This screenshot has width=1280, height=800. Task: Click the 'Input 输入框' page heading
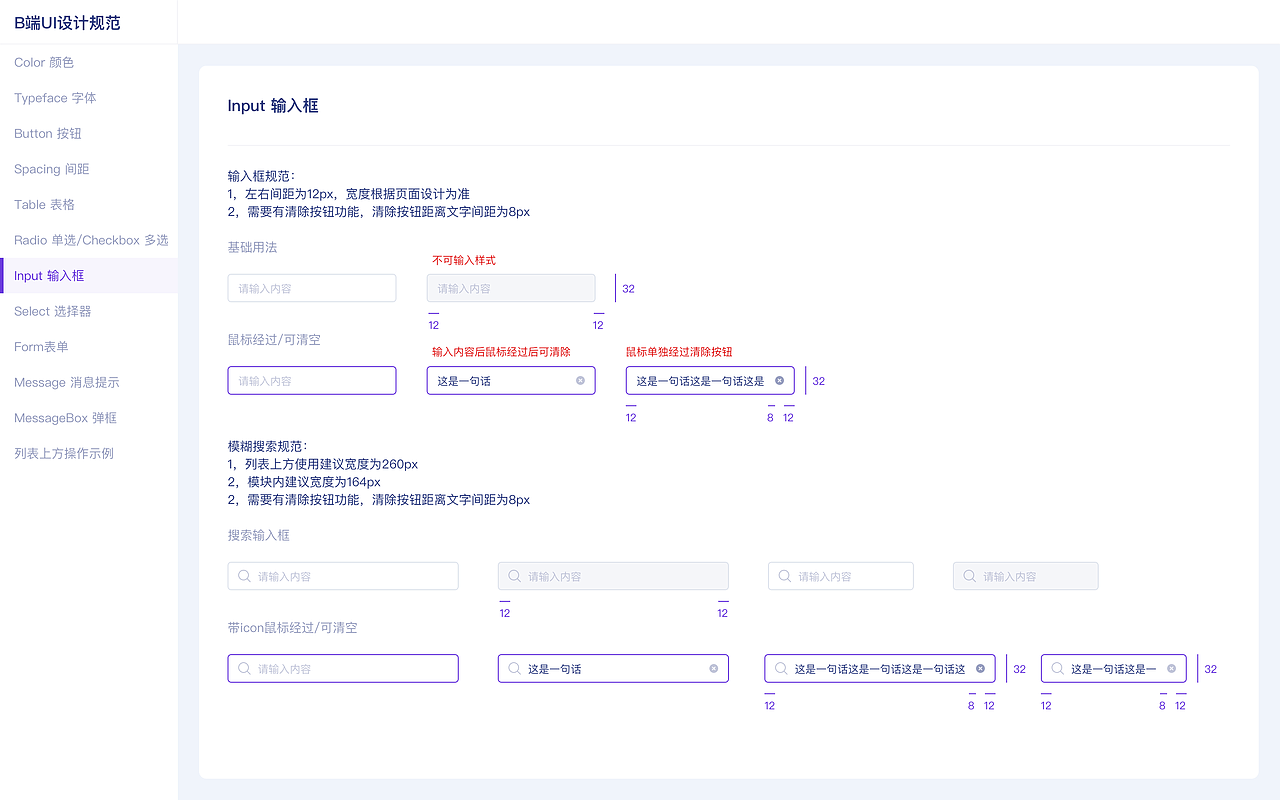[273, 105]
